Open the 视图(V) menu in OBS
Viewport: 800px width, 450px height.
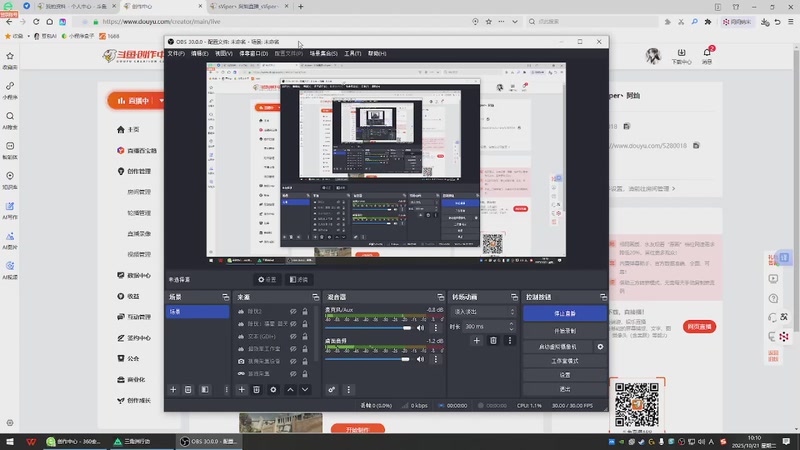click(223, 54)
